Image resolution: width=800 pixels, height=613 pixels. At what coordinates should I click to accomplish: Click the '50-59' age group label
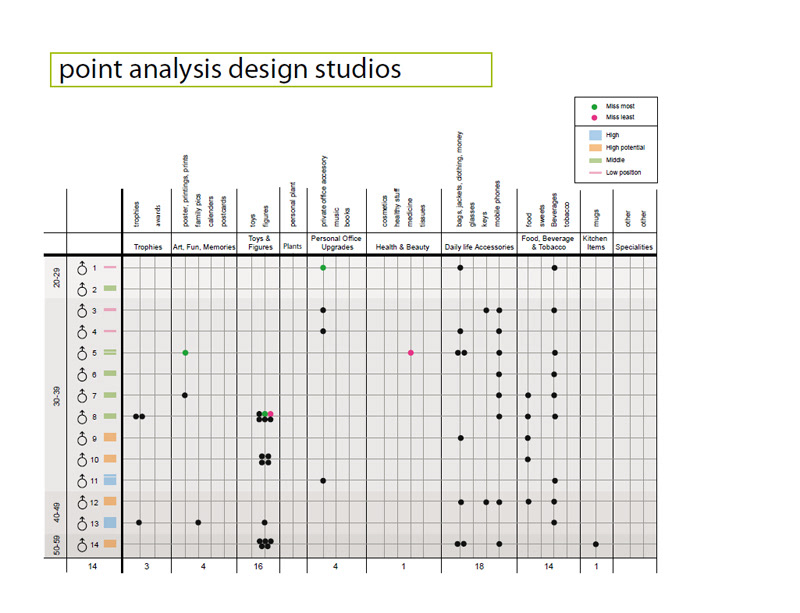coord(57,545)
